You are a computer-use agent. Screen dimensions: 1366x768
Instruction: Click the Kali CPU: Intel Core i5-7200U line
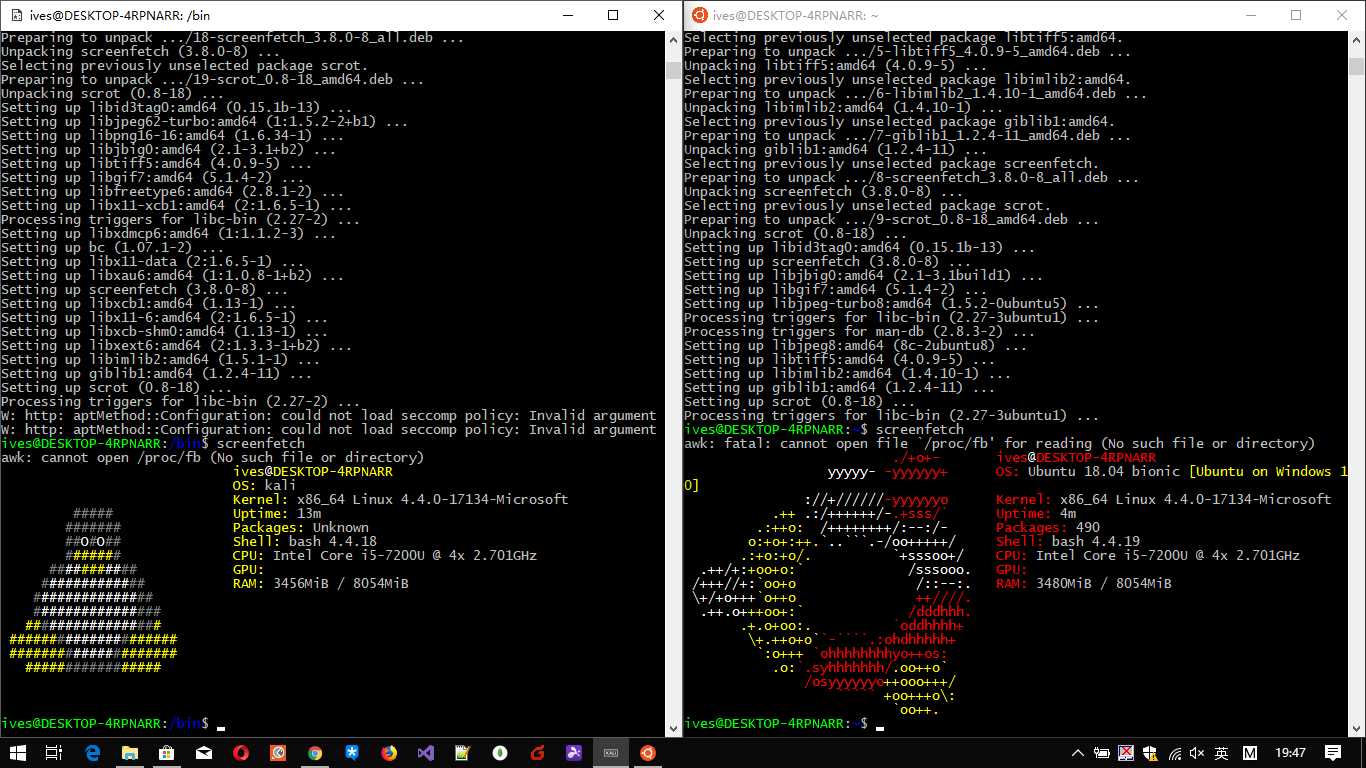384,555
